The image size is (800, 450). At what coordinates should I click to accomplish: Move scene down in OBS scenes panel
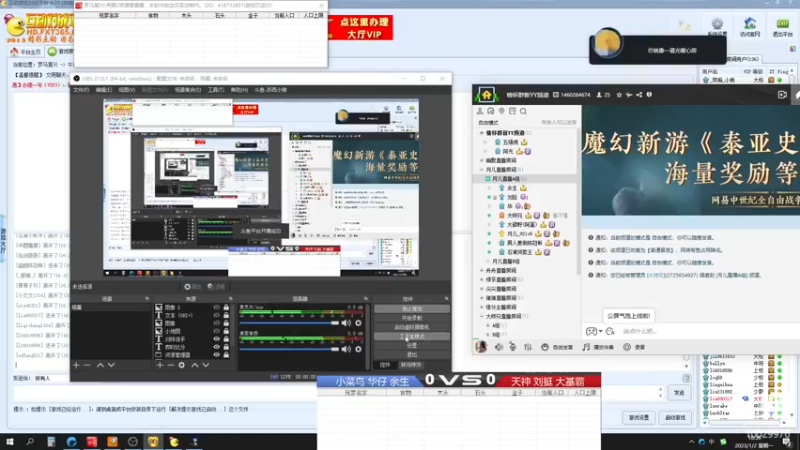tap(111, 365)
